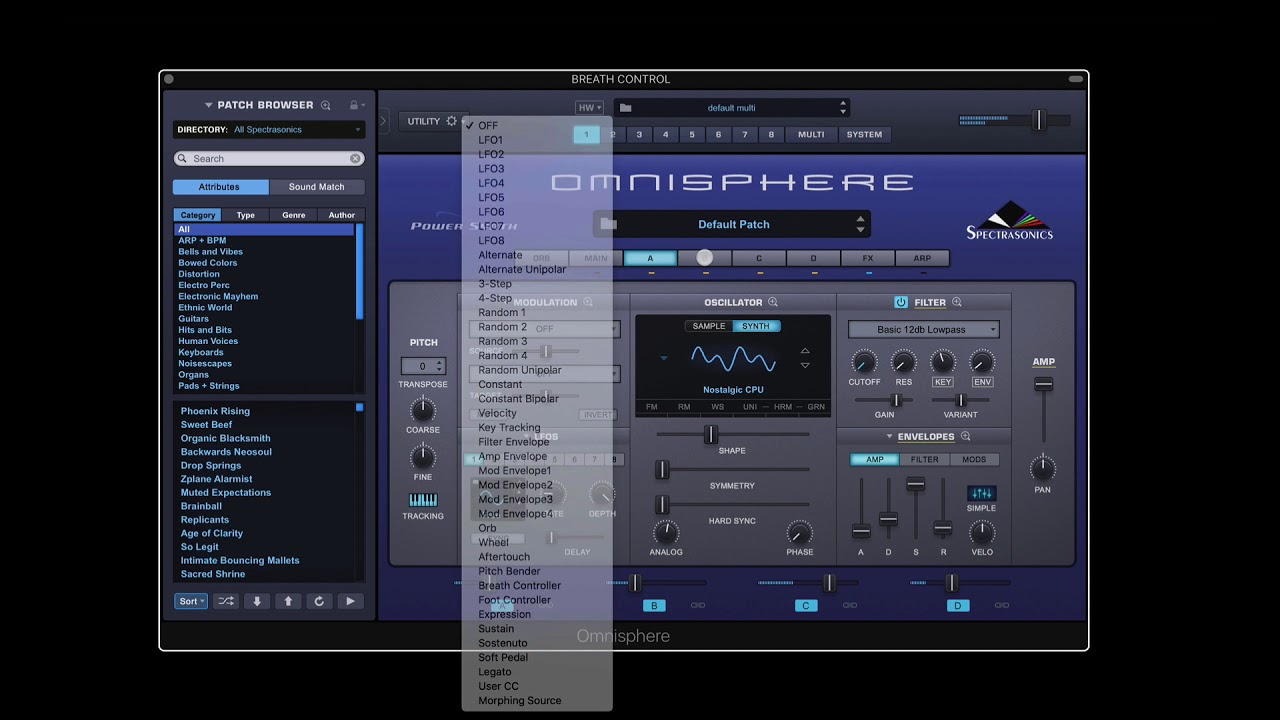Click the SYSTEM button
This screenshot has height=720, width=1280.
pos(864,134)
